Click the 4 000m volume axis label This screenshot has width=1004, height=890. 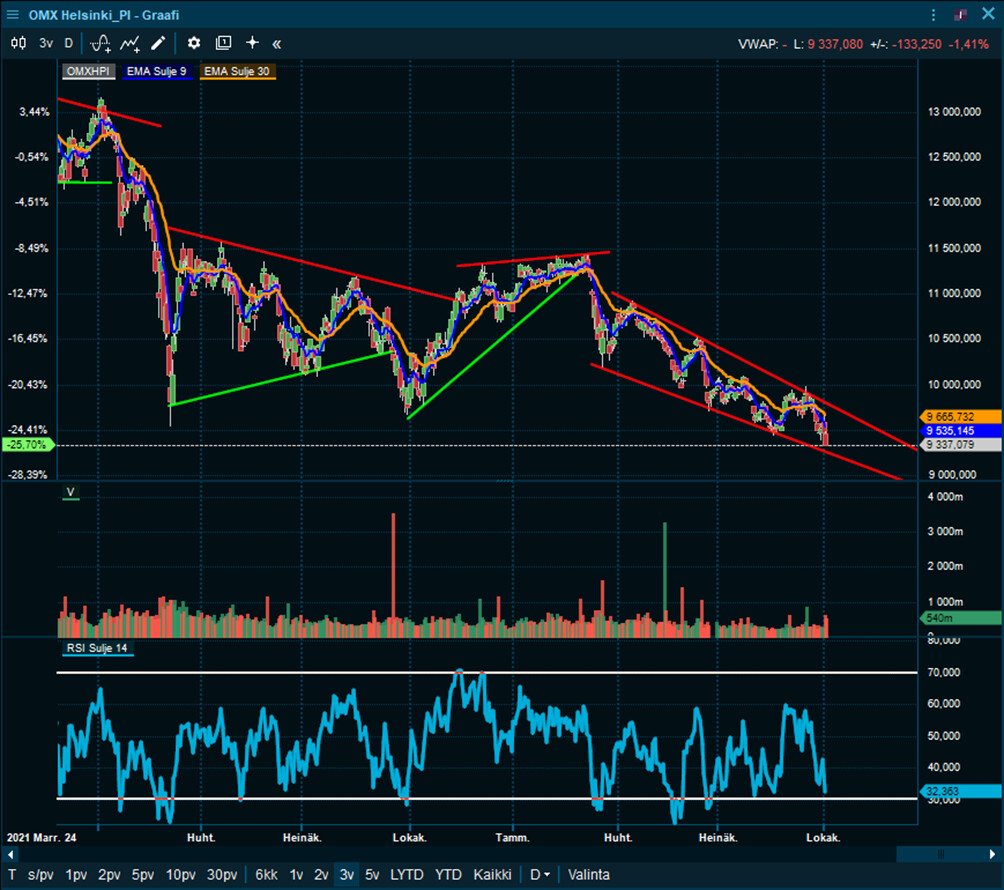(945, 497)
